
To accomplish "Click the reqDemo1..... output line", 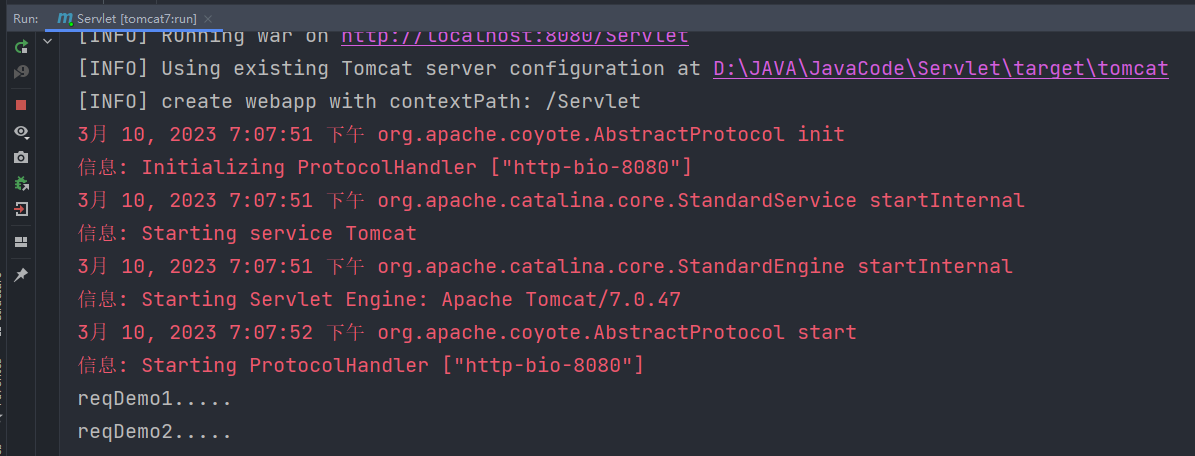I will click(x=155, y=399).
